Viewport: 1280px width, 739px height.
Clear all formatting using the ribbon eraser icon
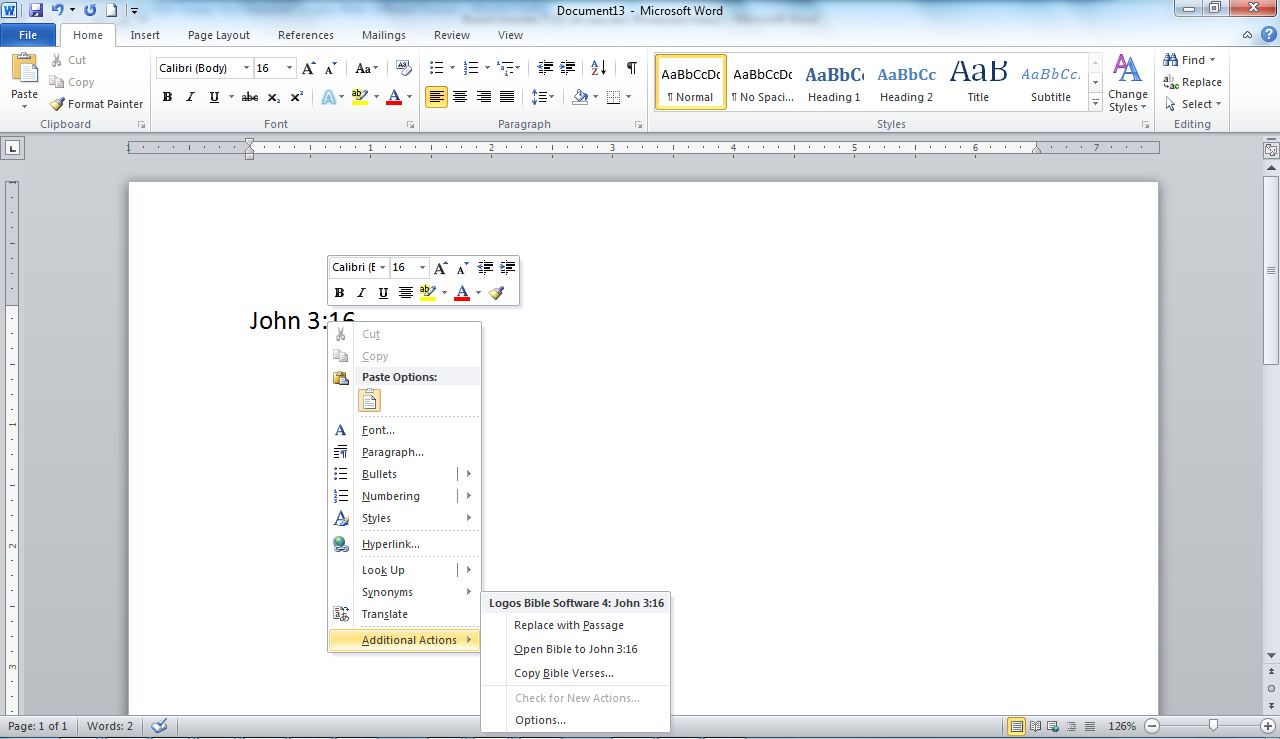pyautogui.click(x=404, y=68)
